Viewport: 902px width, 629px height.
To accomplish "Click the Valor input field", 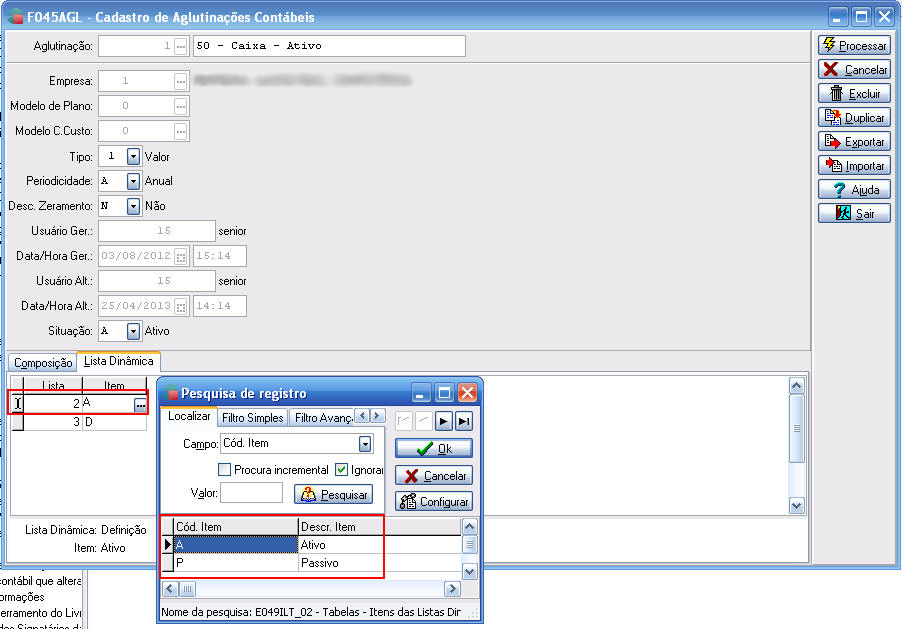I will pos(251,493).
